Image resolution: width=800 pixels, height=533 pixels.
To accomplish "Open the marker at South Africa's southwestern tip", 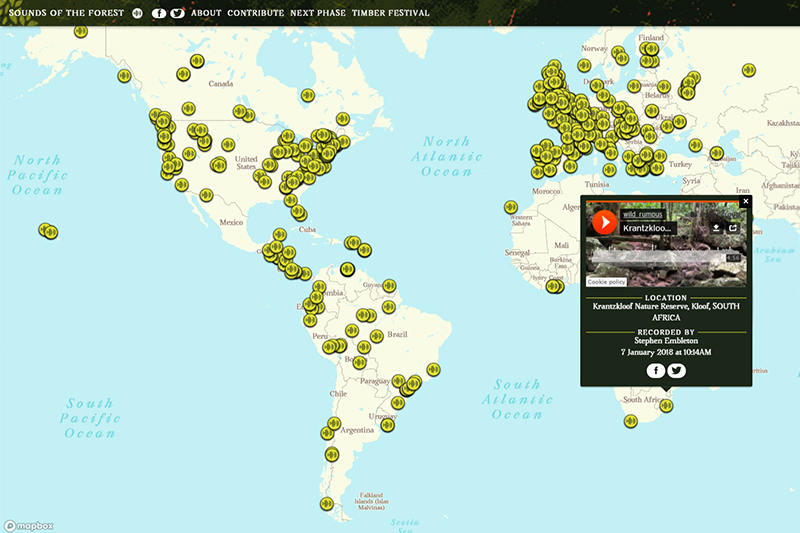I will 631,421.
